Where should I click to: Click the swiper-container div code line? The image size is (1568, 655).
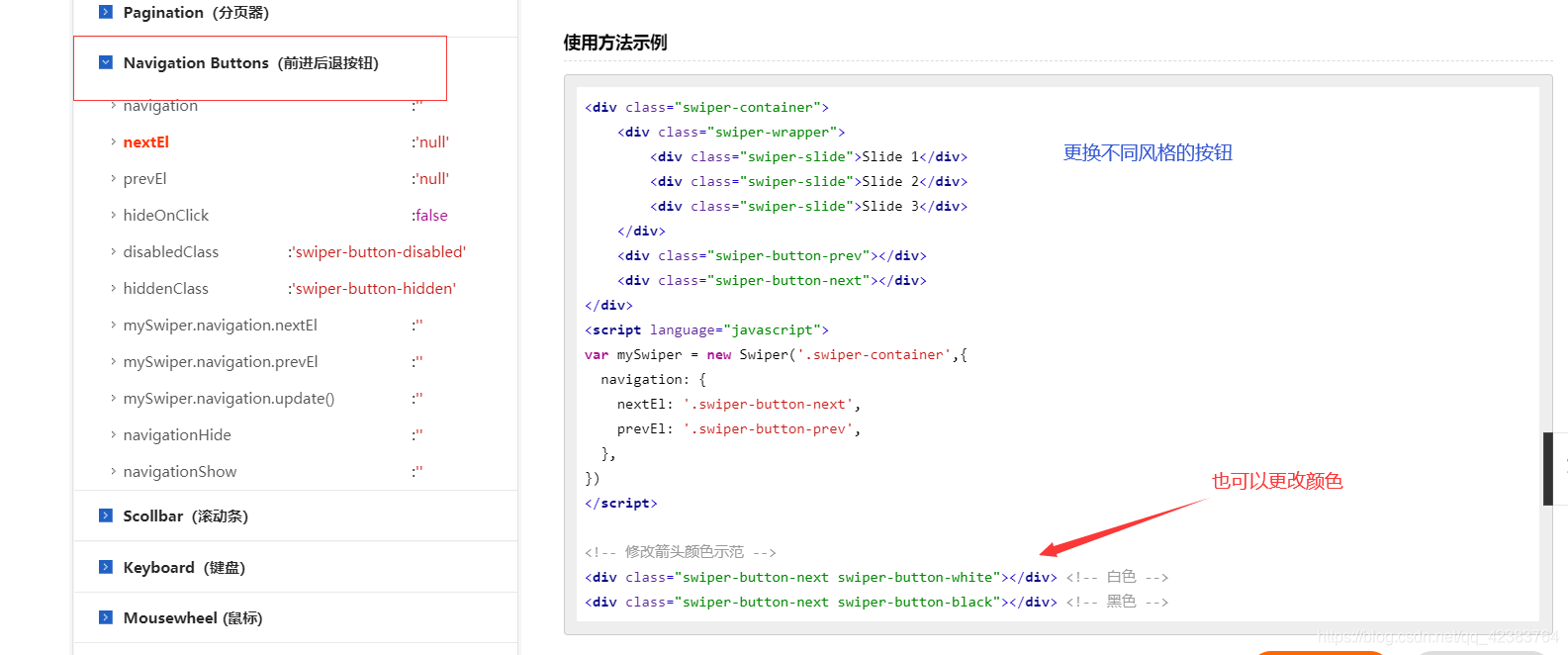(x=706, y=107)
